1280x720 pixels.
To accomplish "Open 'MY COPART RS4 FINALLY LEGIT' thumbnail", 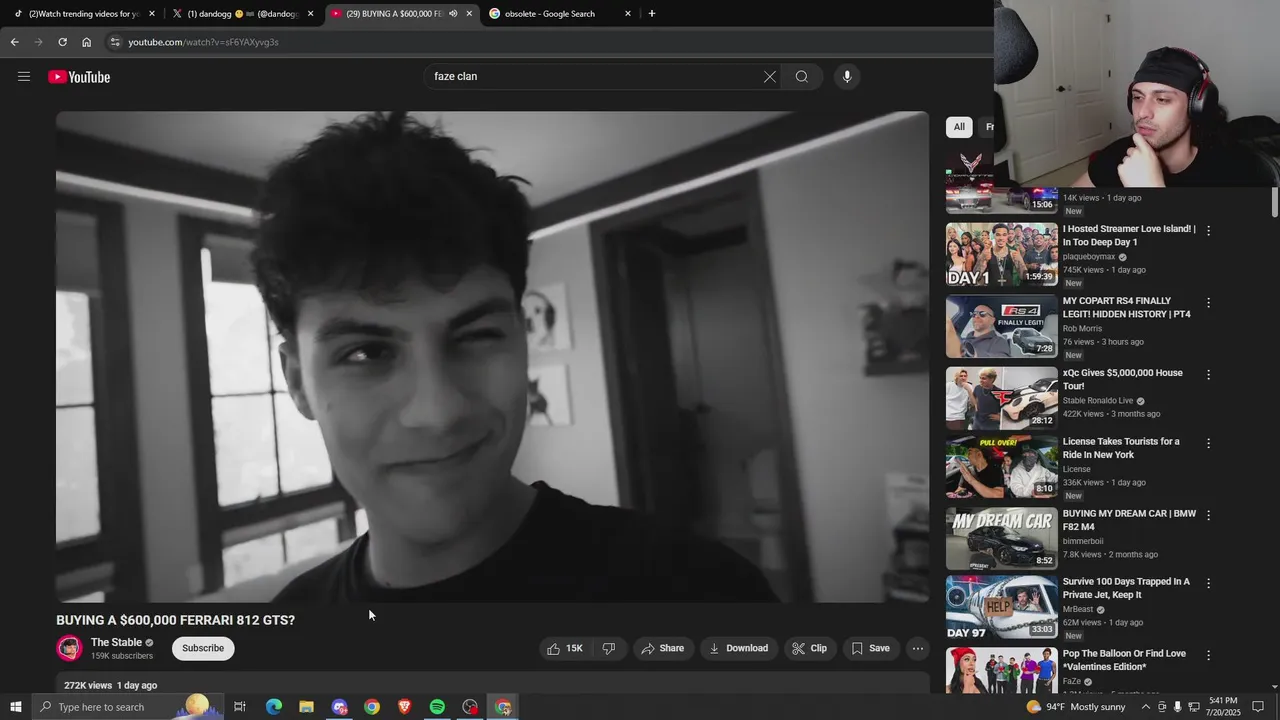I will 1001,326.
